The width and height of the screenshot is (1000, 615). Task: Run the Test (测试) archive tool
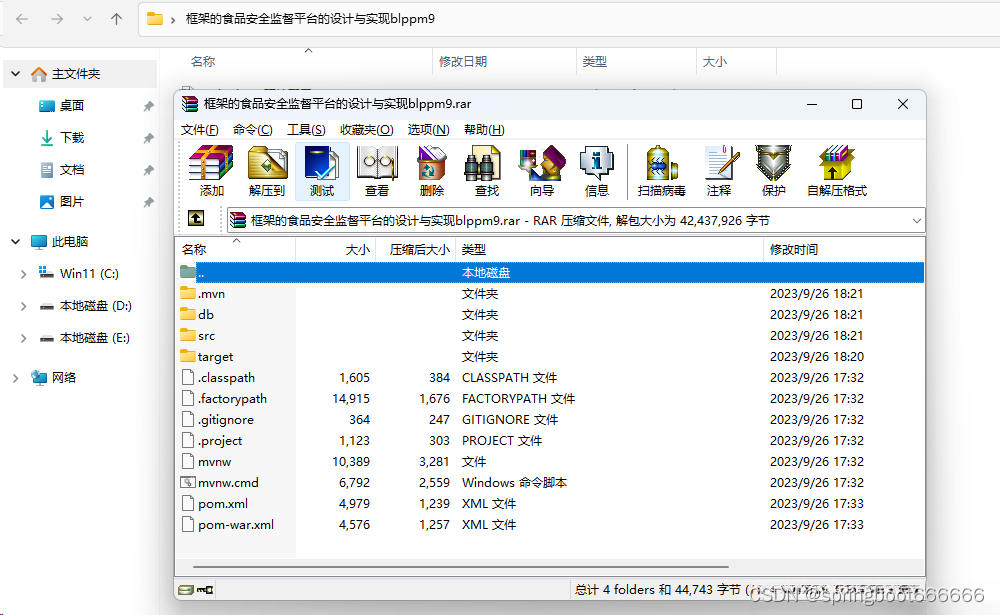322,170
